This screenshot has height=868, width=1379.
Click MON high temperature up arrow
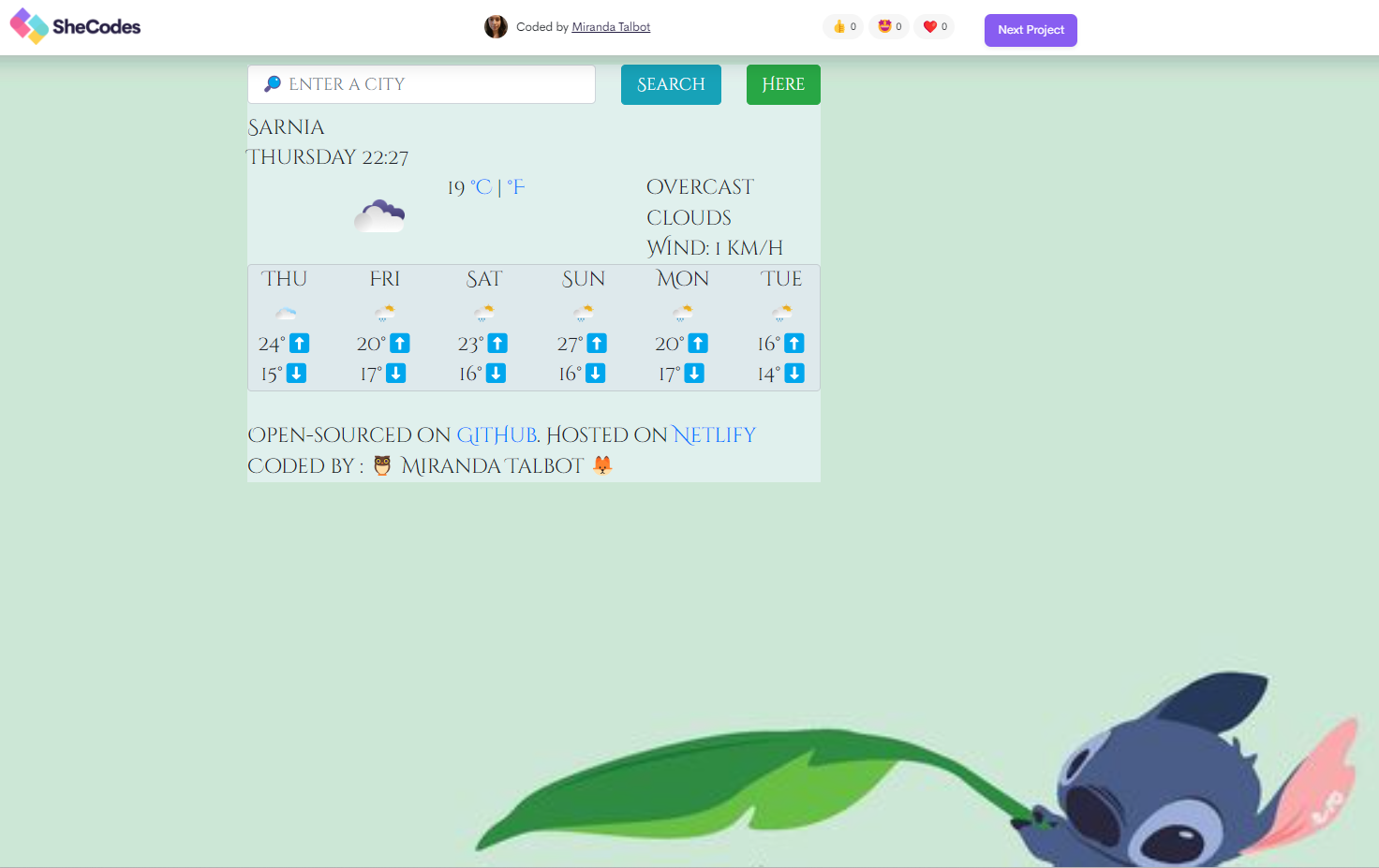point(698,344)
